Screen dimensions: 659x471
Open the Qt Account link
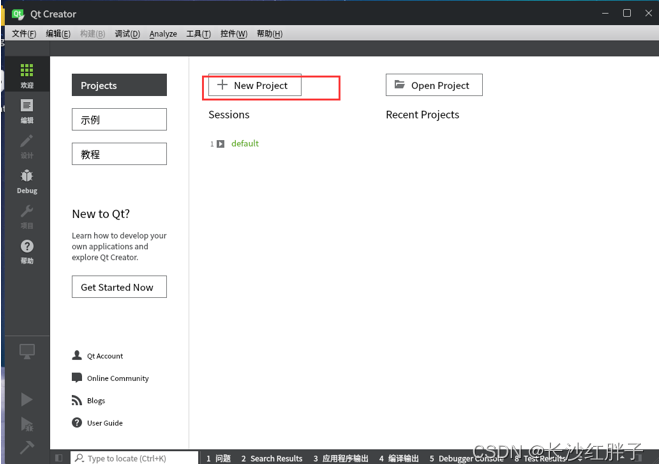coord(105,356)
